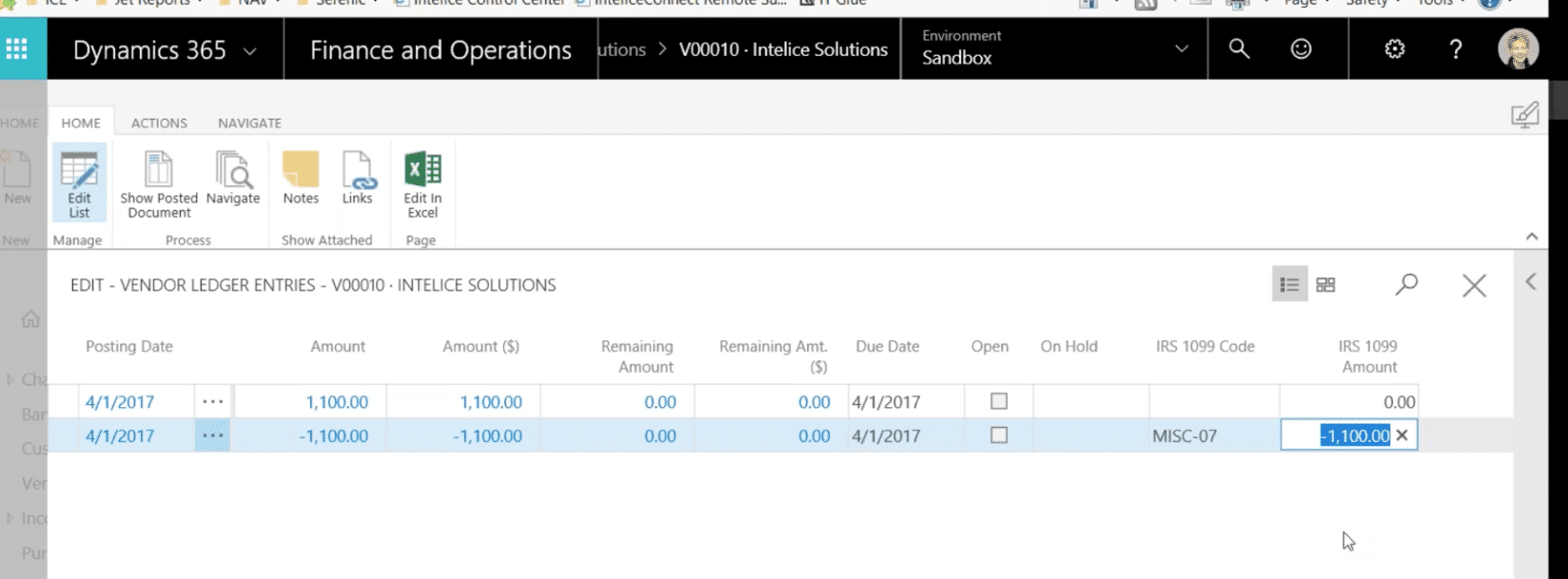Image resolution: width=1568 pixels, height=579 pixels.
Task: Click Amount ($) 1,100.00 value
Action: (x=491, y=402)
